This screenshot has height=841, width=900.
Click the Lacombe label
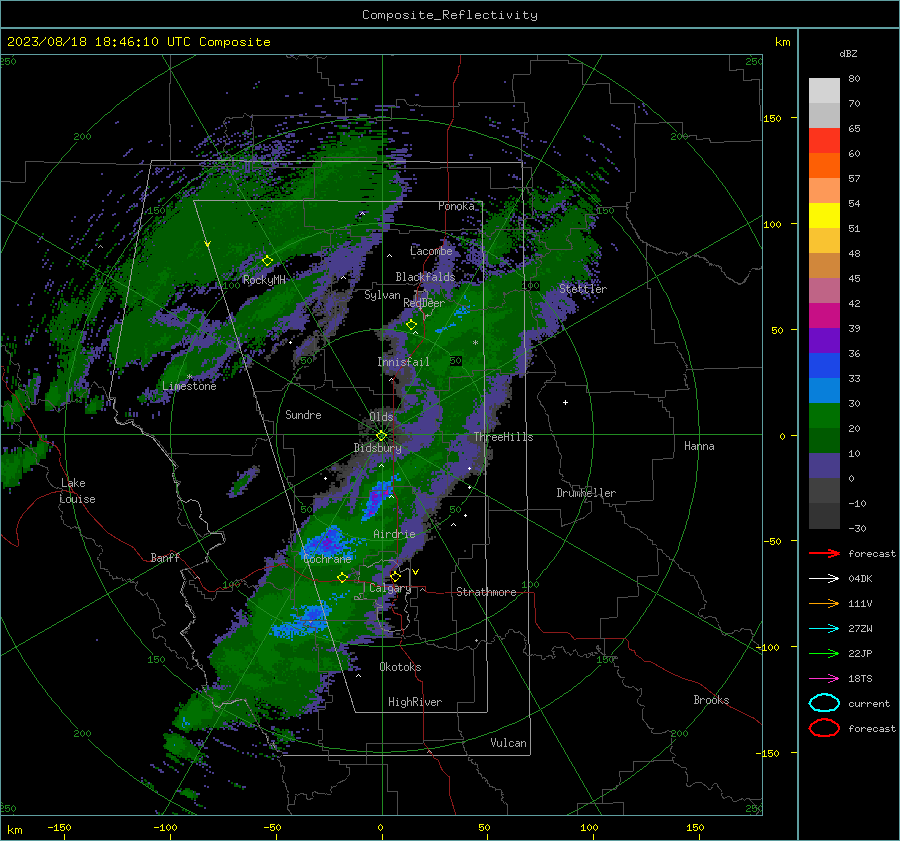coord(431,251)
